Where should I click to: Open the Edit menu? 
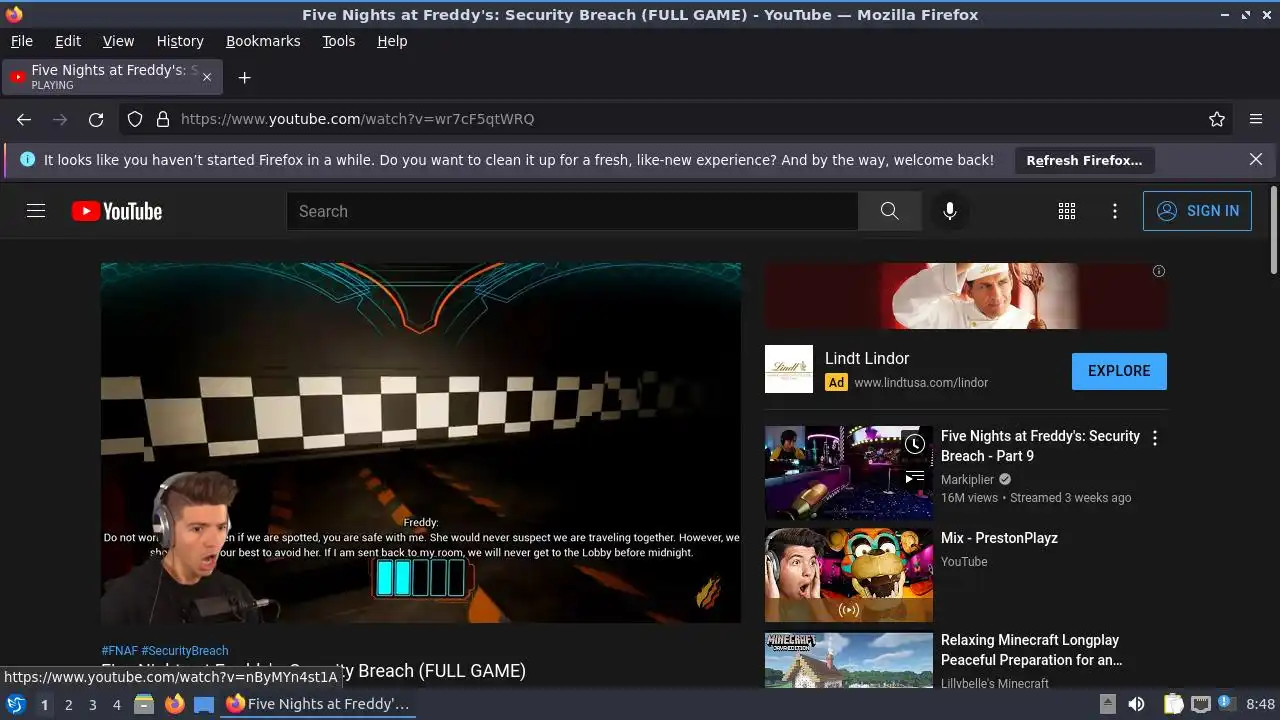point(68,41)
